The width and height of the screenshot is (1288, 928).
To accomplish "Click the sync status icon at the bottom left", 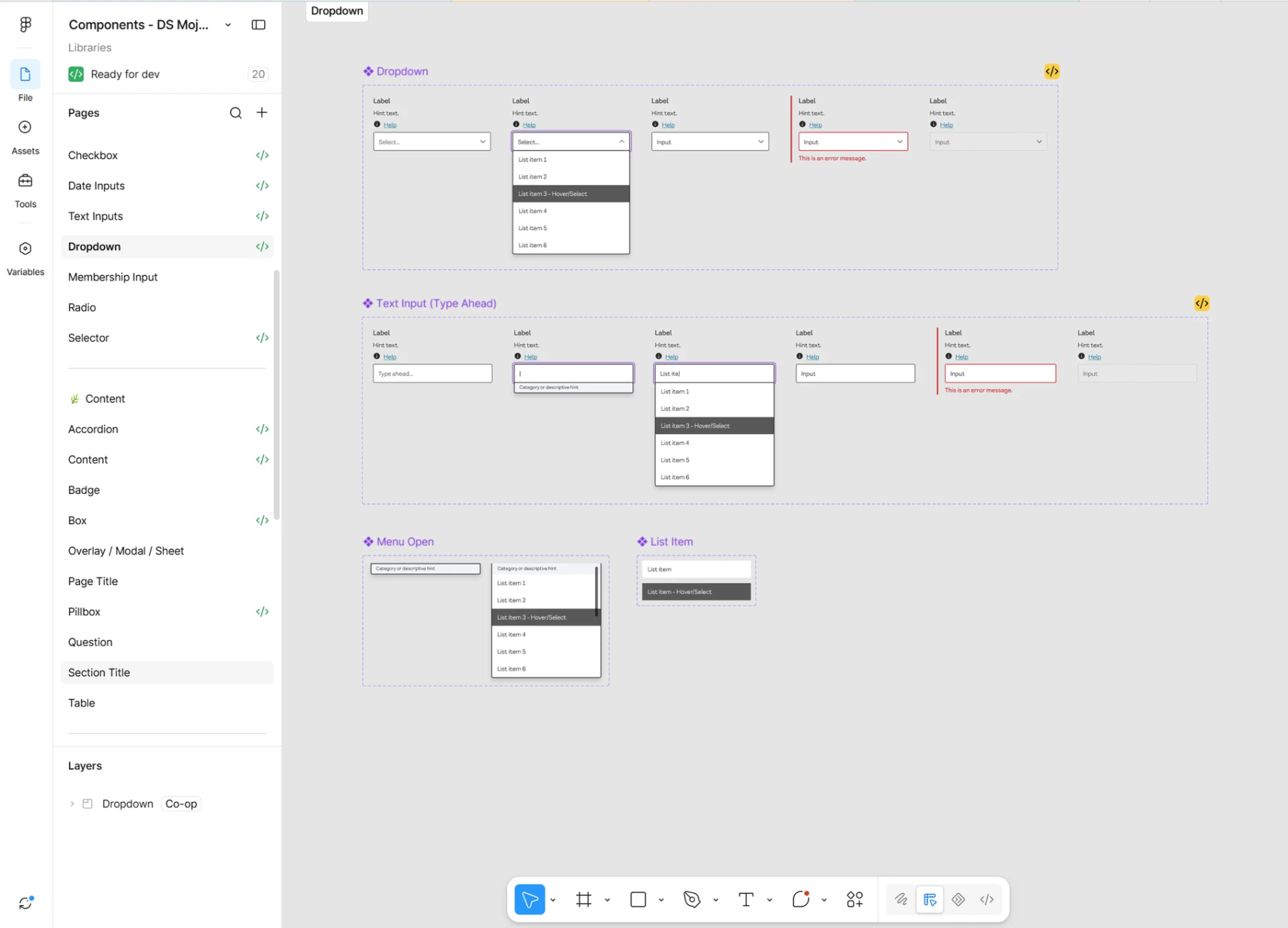I will point(25,903).
